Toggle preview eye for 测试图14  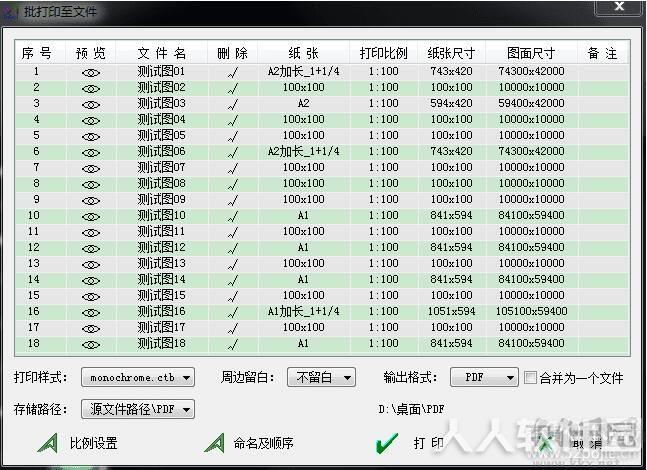[x=91, y=281]
